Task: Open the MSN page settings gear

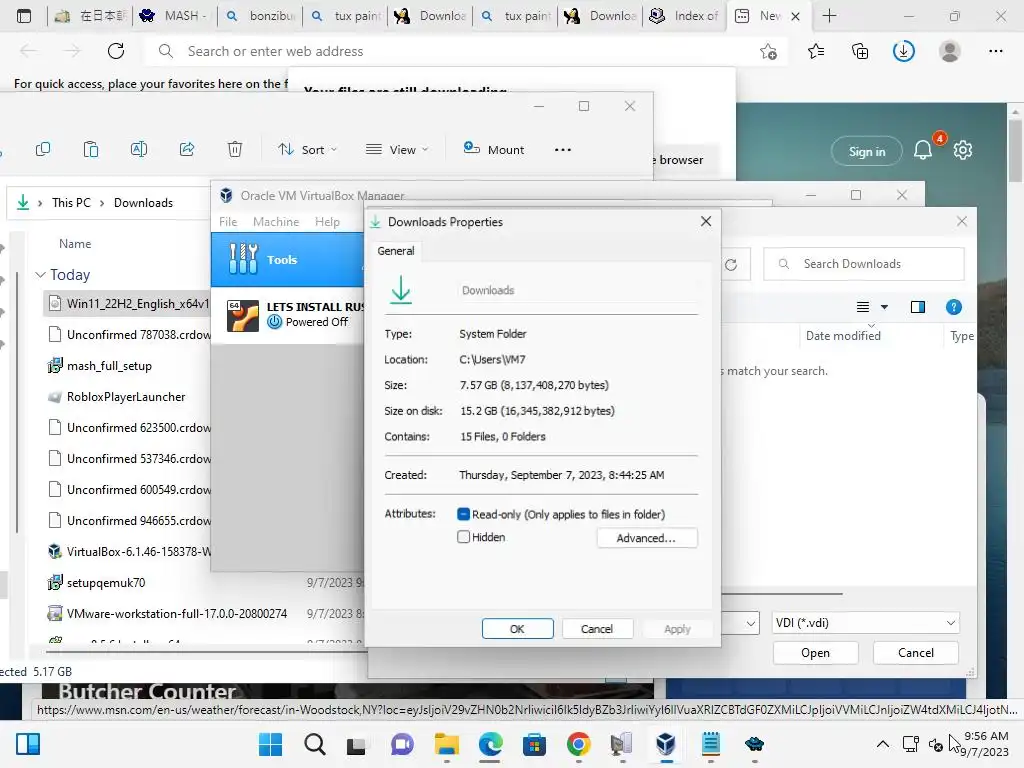Action: pos(963,150)
